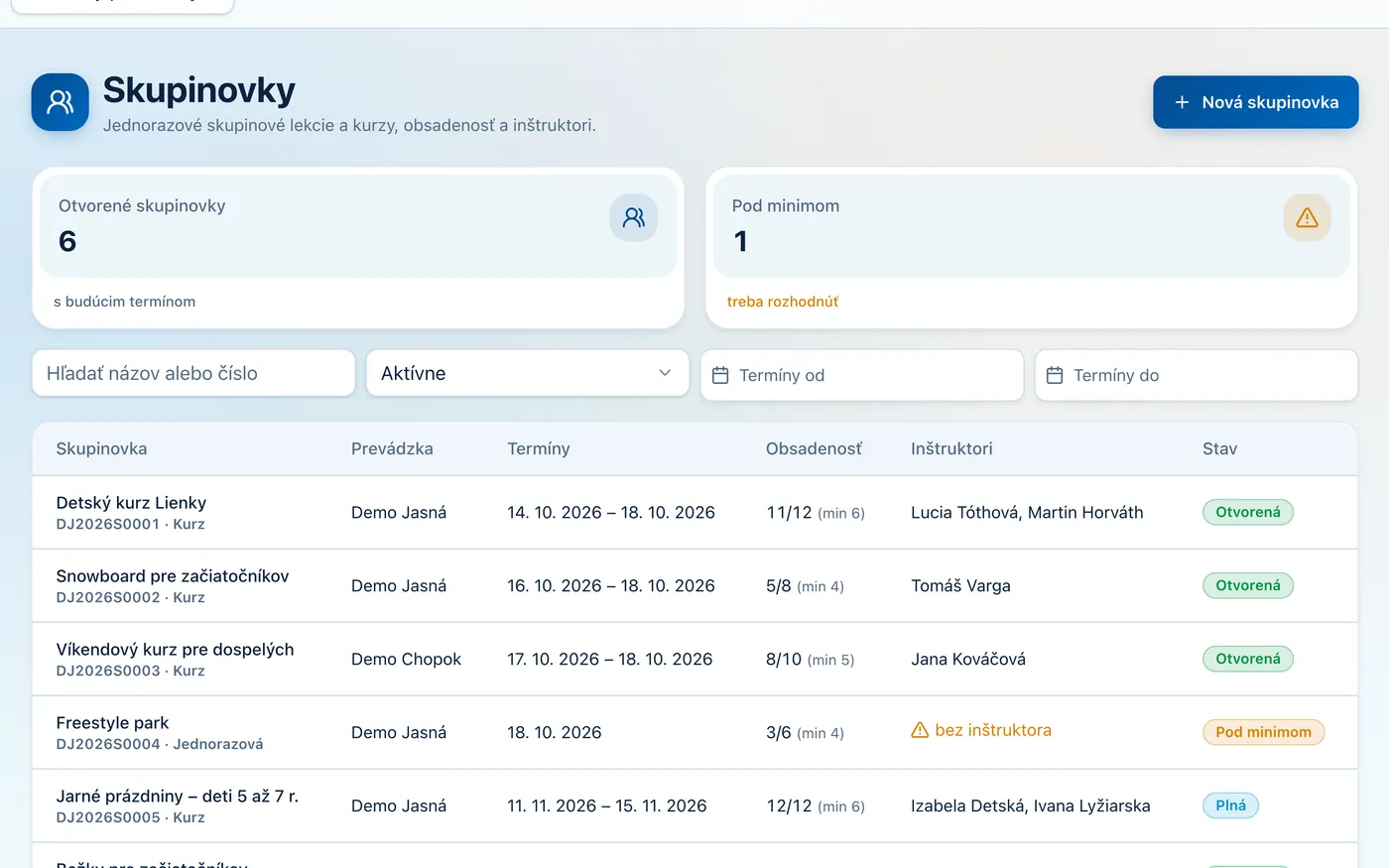This screenshot has width=1389, height=868.
Task: Expand the chevron of the Aktívne filter
Action: click(665, 373)
